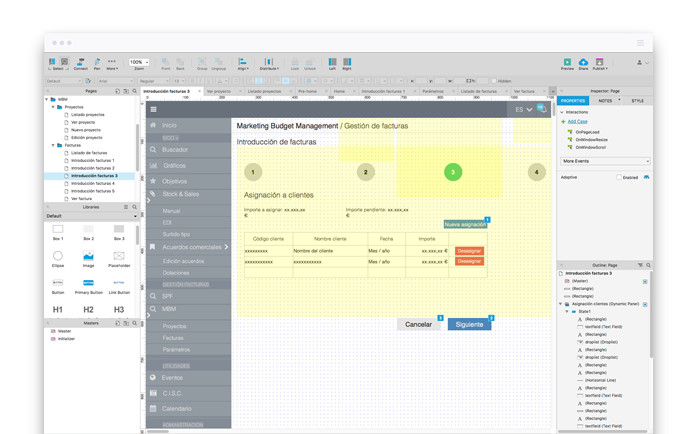Select the Connect tool in toolbar

coord(80,62)
